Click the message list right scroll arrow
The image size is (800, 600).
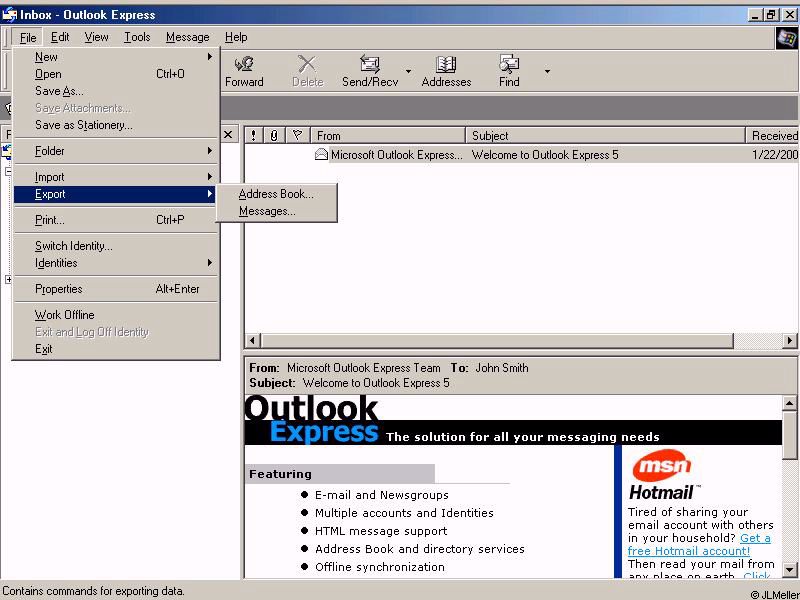coord(789,341)
